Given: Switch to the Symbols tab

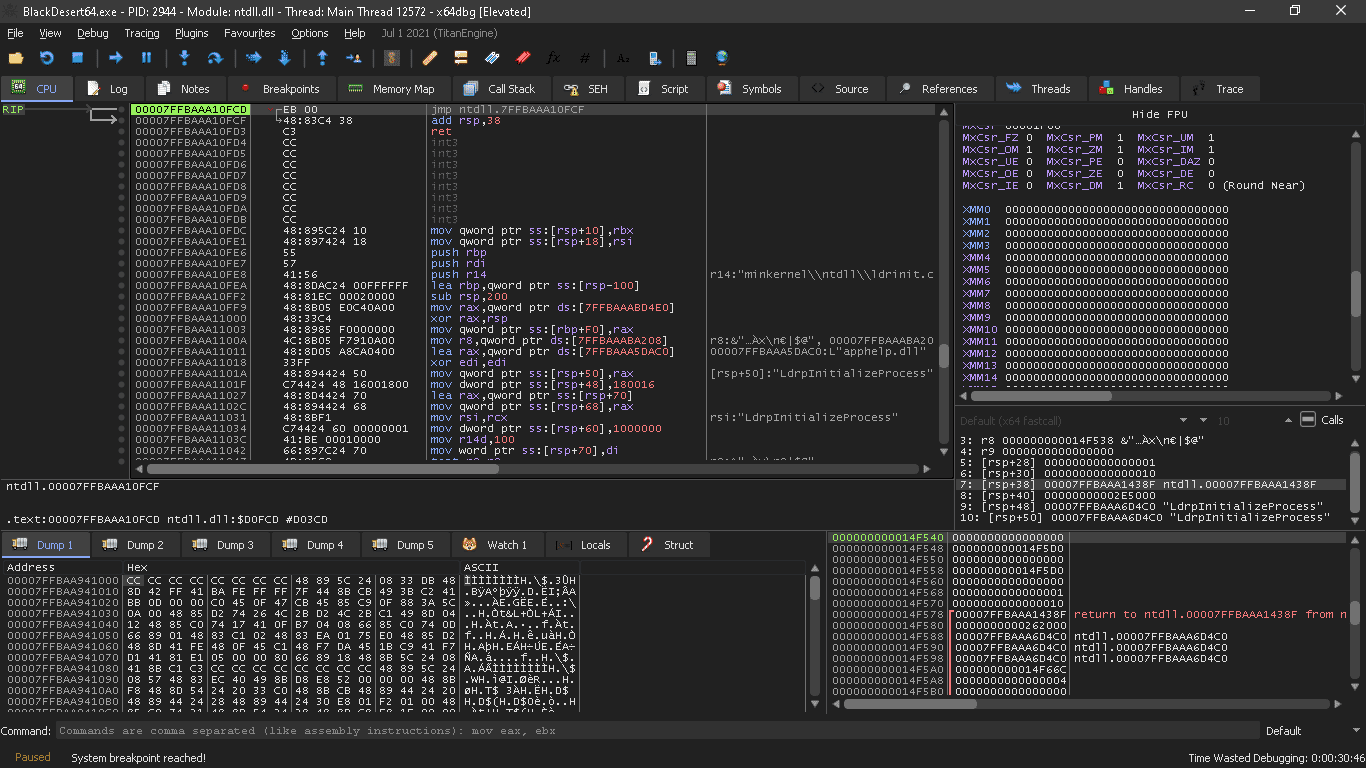Looking at the screenshot, I should 750,89.
